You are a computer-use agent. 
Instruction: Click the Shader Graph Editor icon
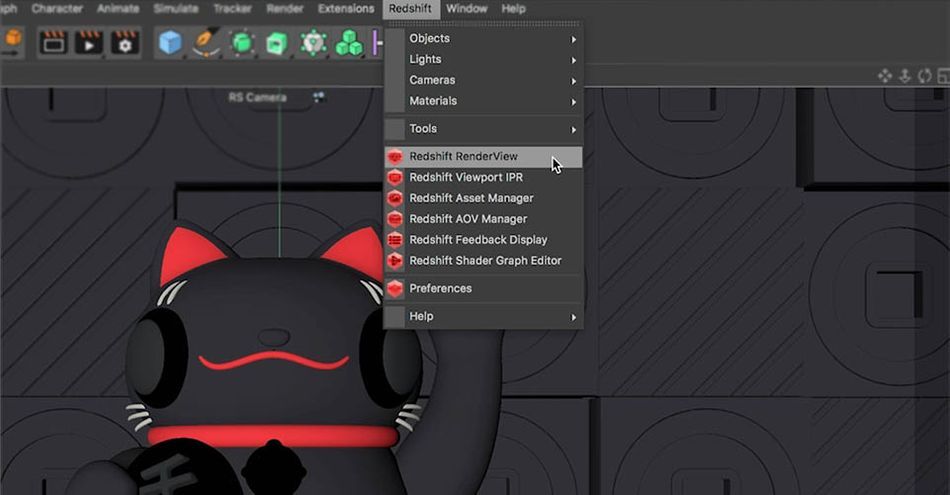[395, 261]
